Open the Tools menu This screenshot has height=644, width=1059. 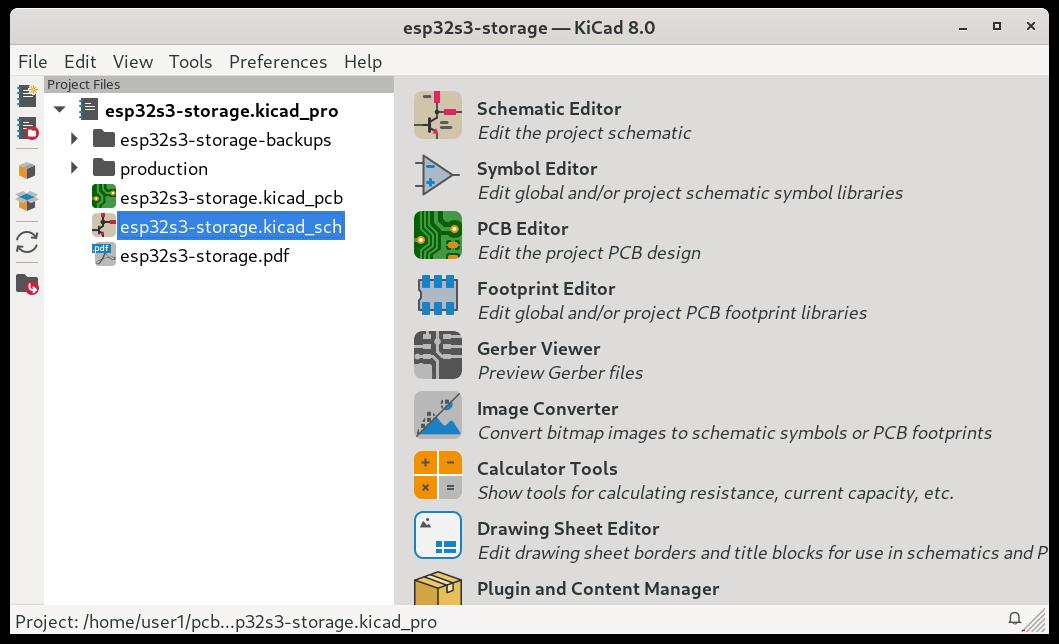[190, 61]
